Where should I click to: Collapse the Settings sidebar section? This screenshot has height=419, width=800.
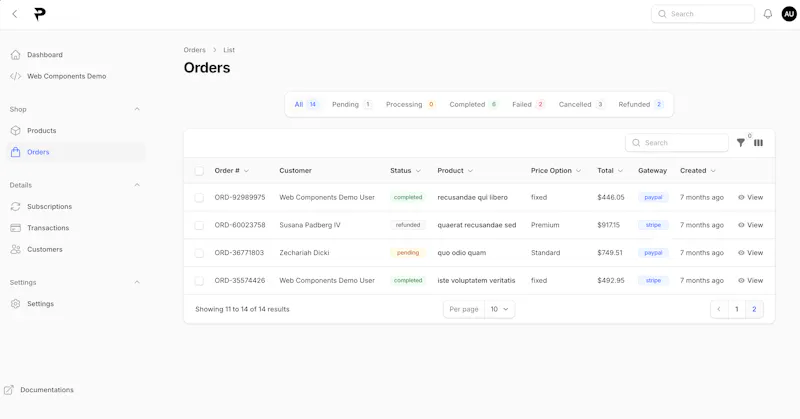click(x=137, y=282)
